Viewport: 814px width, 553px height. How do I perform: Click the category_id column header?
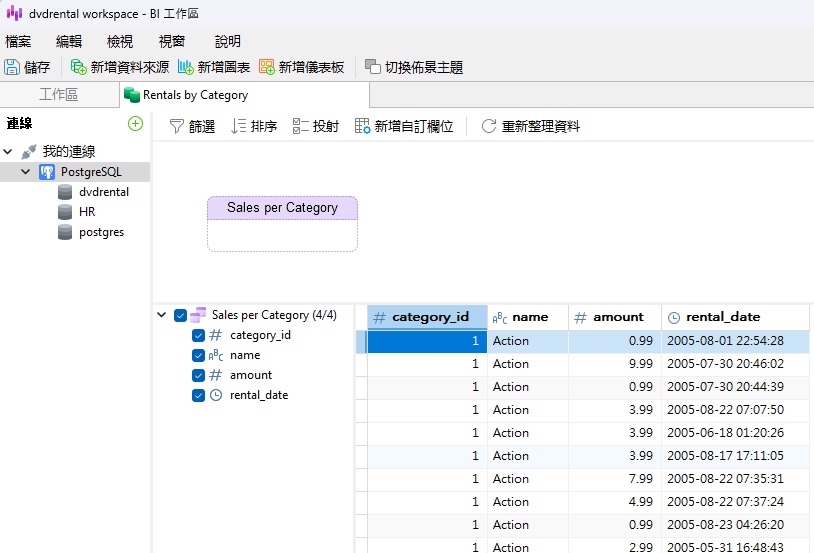(427, 317)
